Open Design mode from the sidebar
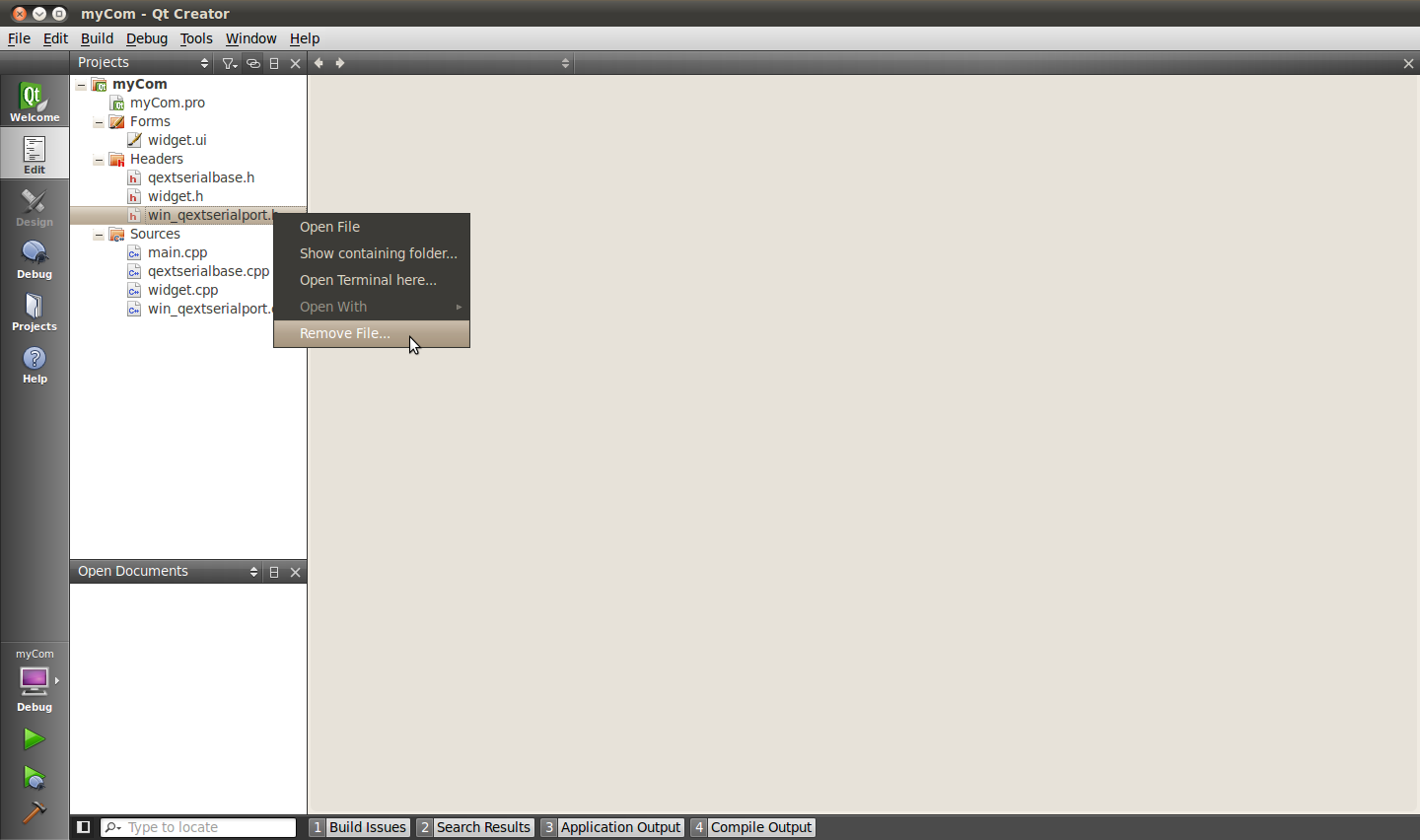Viewport: 1420px width, 840px height. click(x=35, y=206)
